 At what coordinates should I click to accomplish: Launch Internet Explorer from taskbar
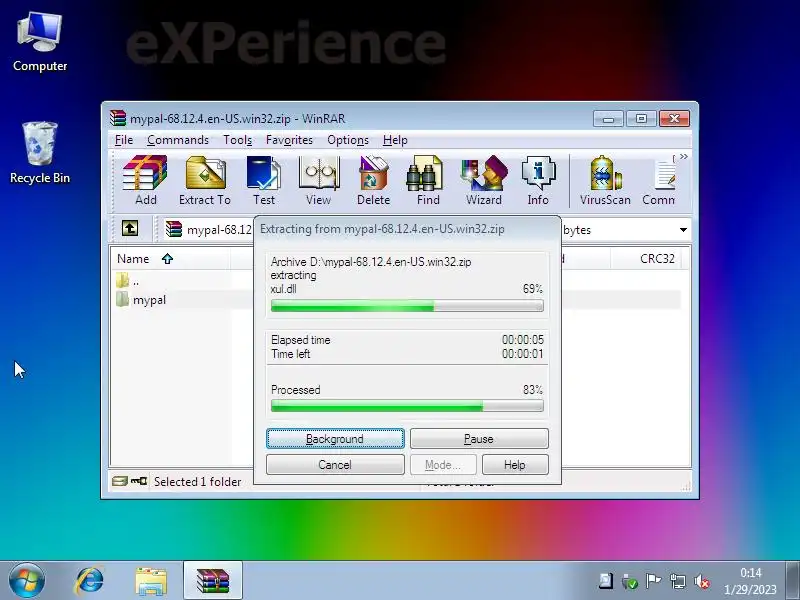tap(89, 581)
